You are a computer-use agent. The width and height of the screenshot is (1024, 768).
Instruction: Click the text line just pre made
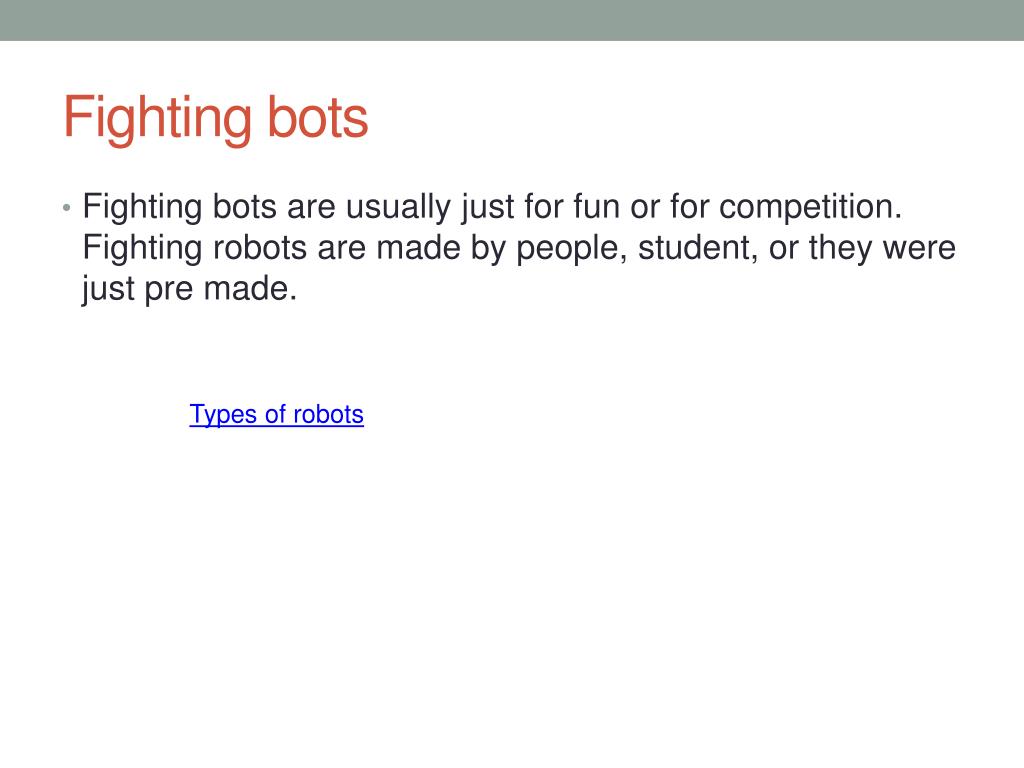click(x=189, y=289)
